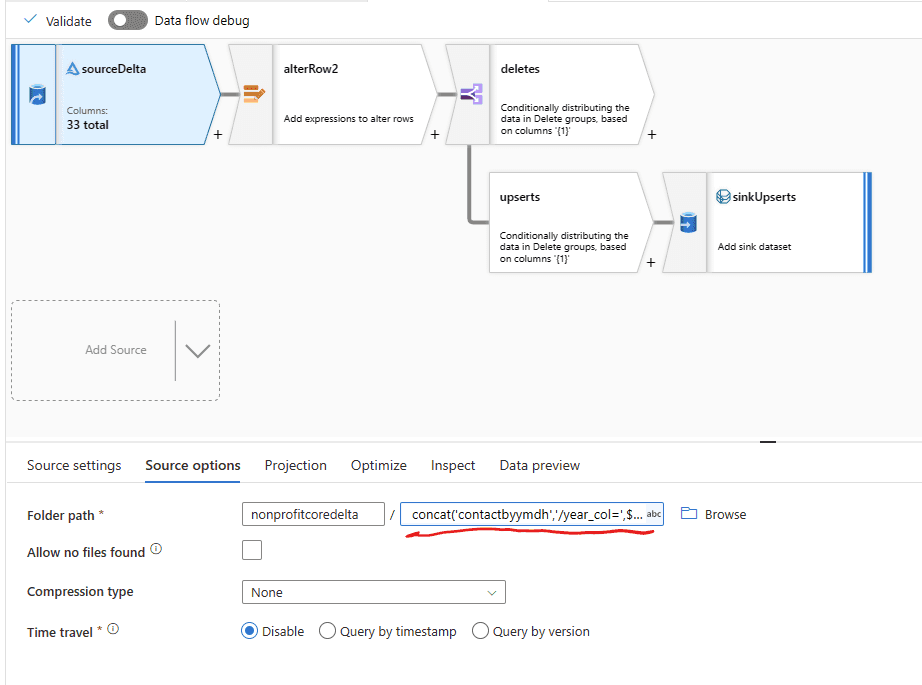The width and height of the screenshot is (922, 685).
Task: Click the plus after upserts node
Action: click(652, 262)
